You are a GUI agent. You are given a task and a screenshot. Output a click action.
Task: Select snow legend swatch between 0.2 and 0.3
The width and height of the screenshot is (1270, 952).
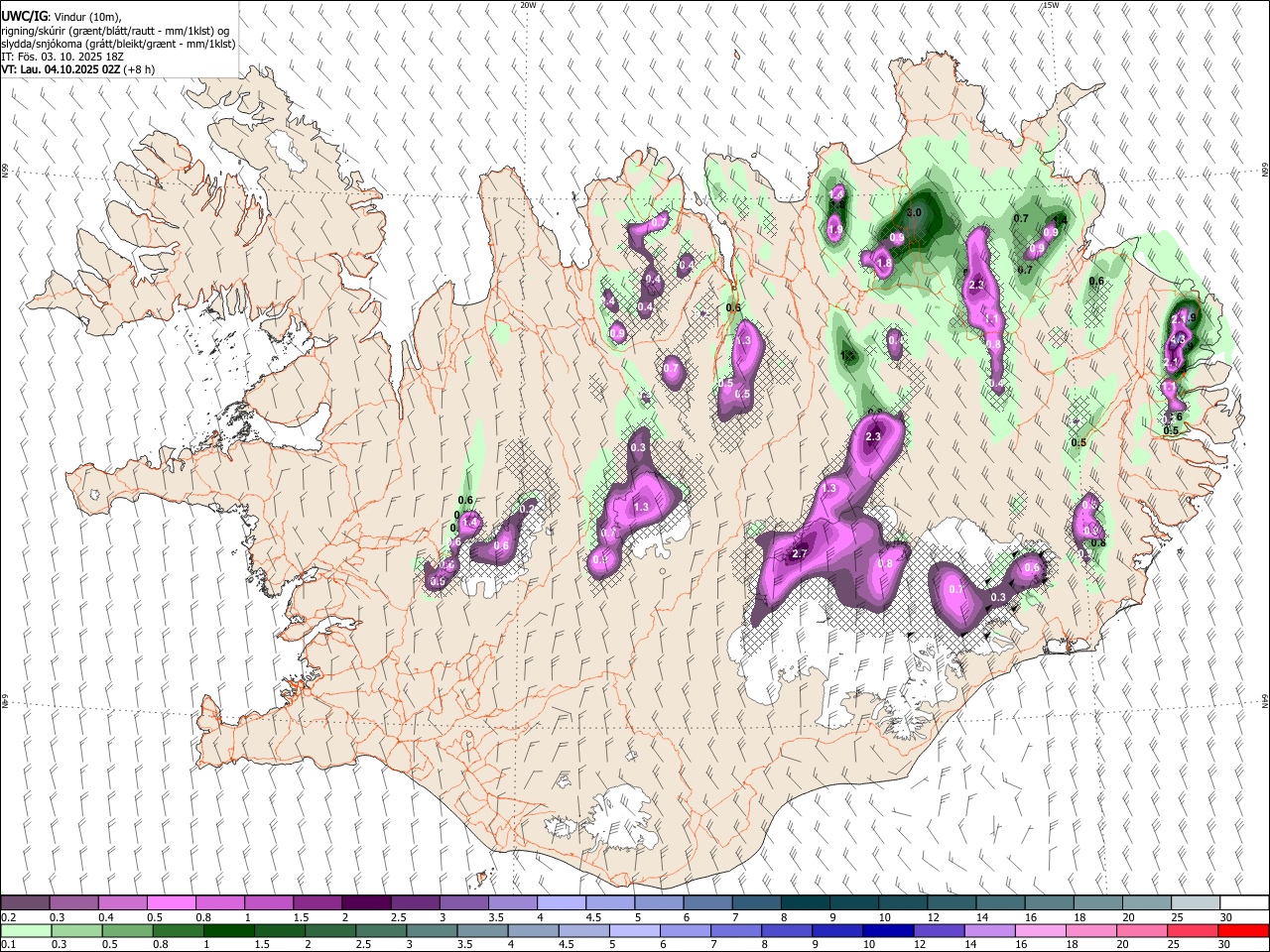(x=25, y=903)
